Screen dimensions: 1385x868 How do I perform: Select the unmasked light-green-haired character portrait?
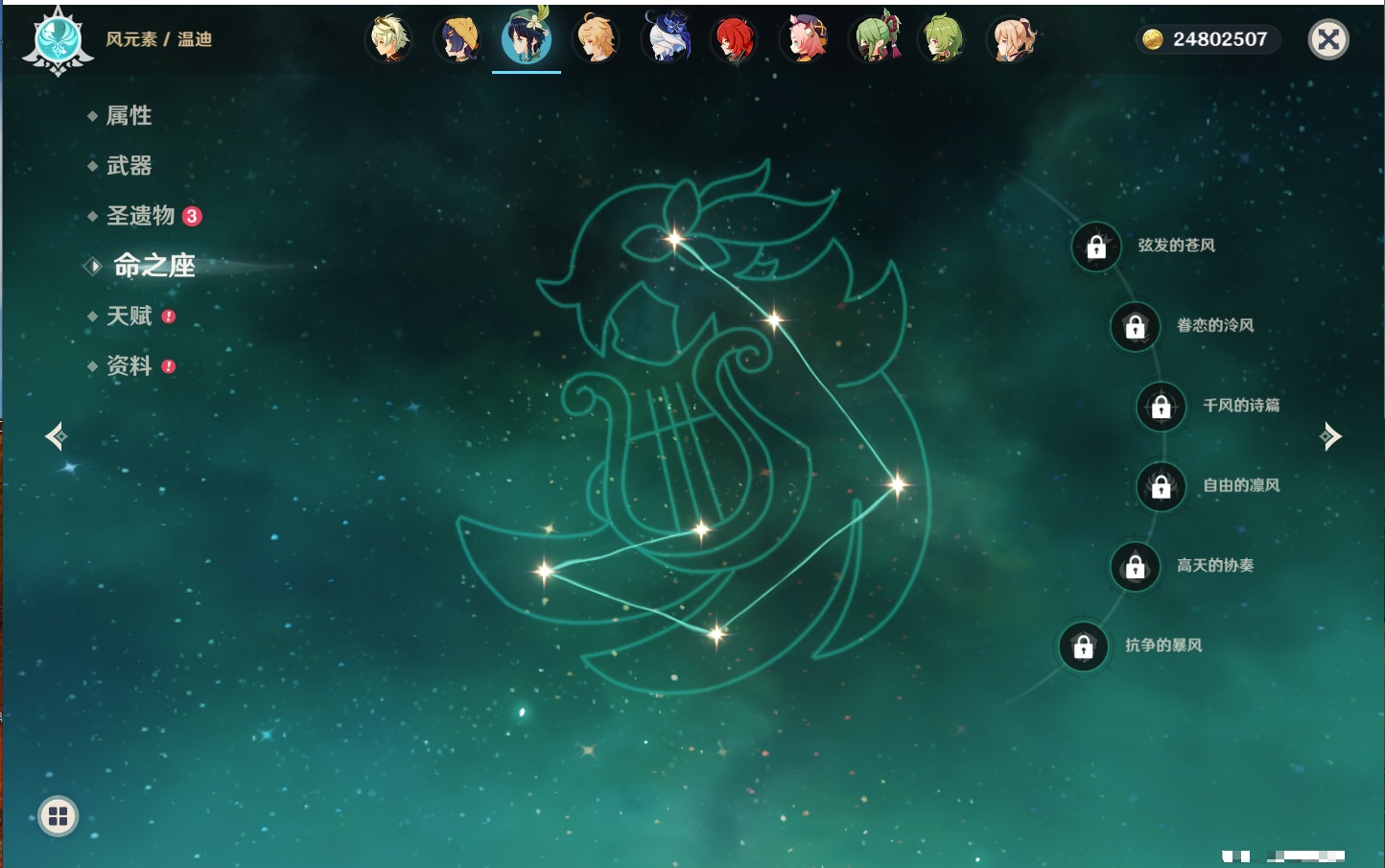coord(943,39)
